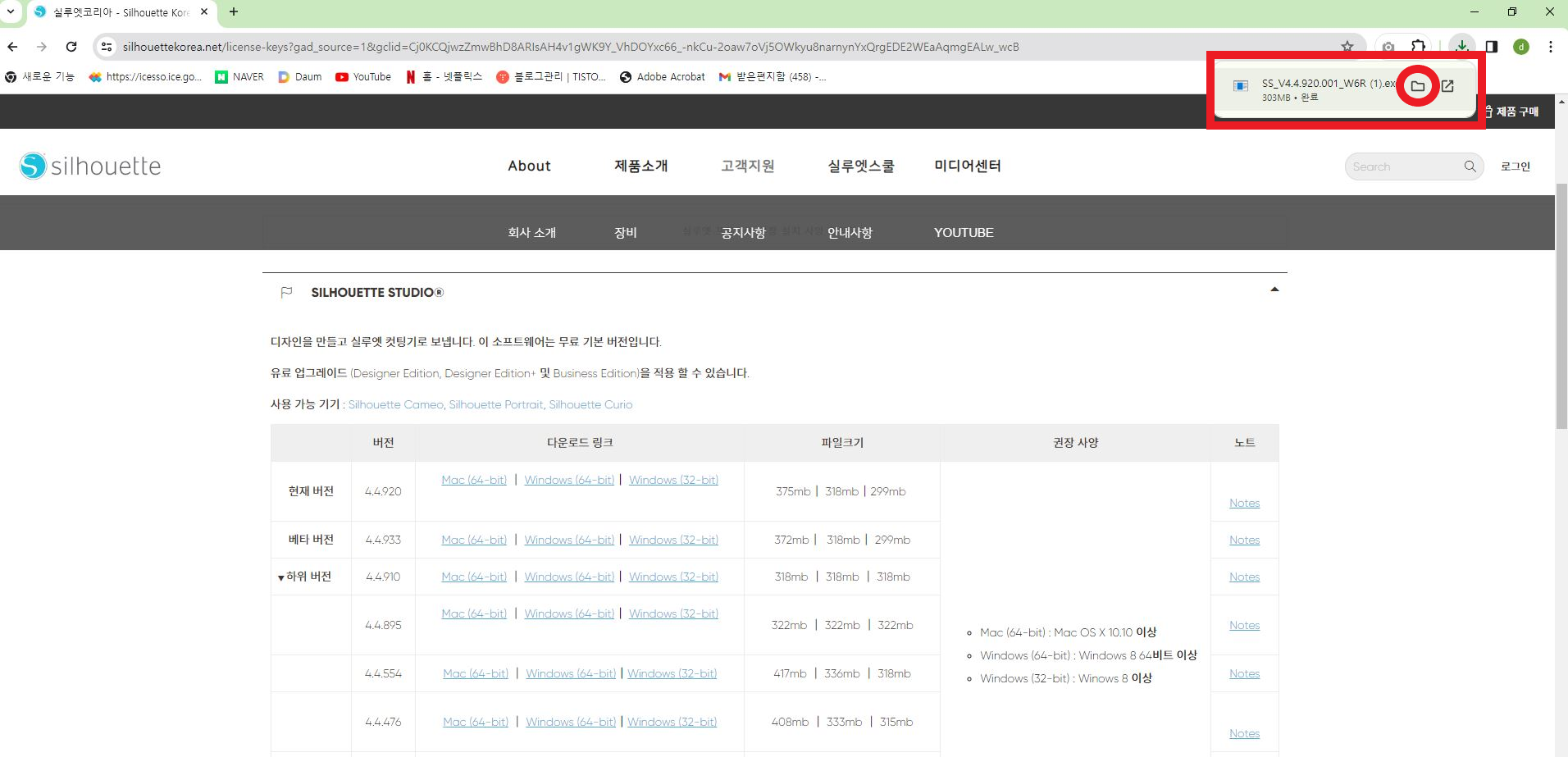Image resolution: width=1568 pixels, height=757 pixels.
Task: Open the 고객지원 menu
Action: 748,166
